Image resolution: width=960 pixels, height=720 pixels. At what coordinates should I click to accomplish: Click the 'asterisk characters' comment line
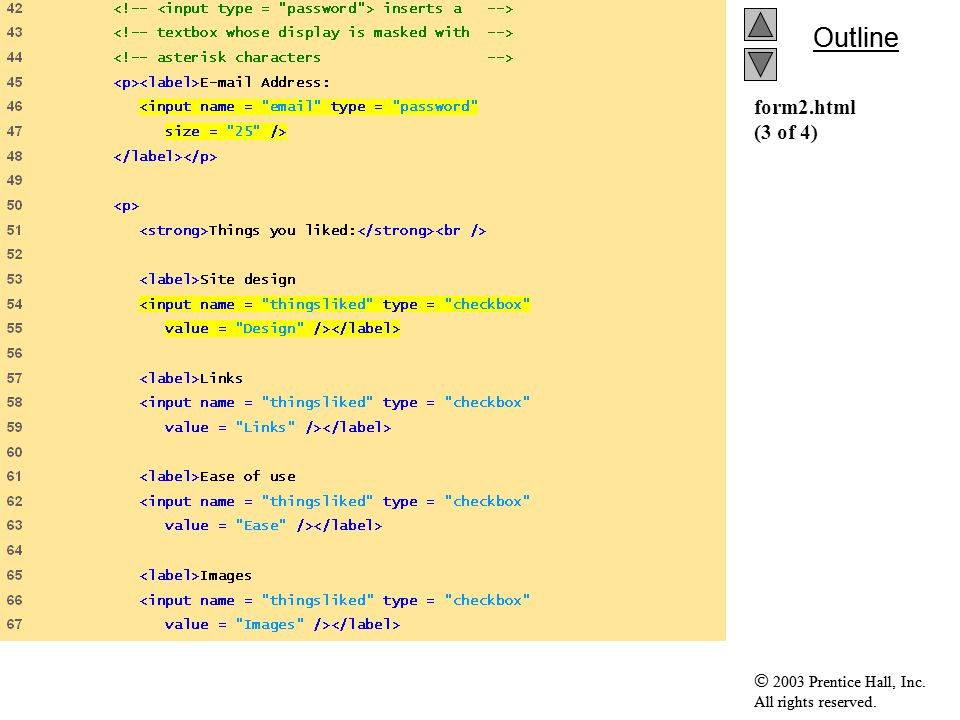coord(313,58)
